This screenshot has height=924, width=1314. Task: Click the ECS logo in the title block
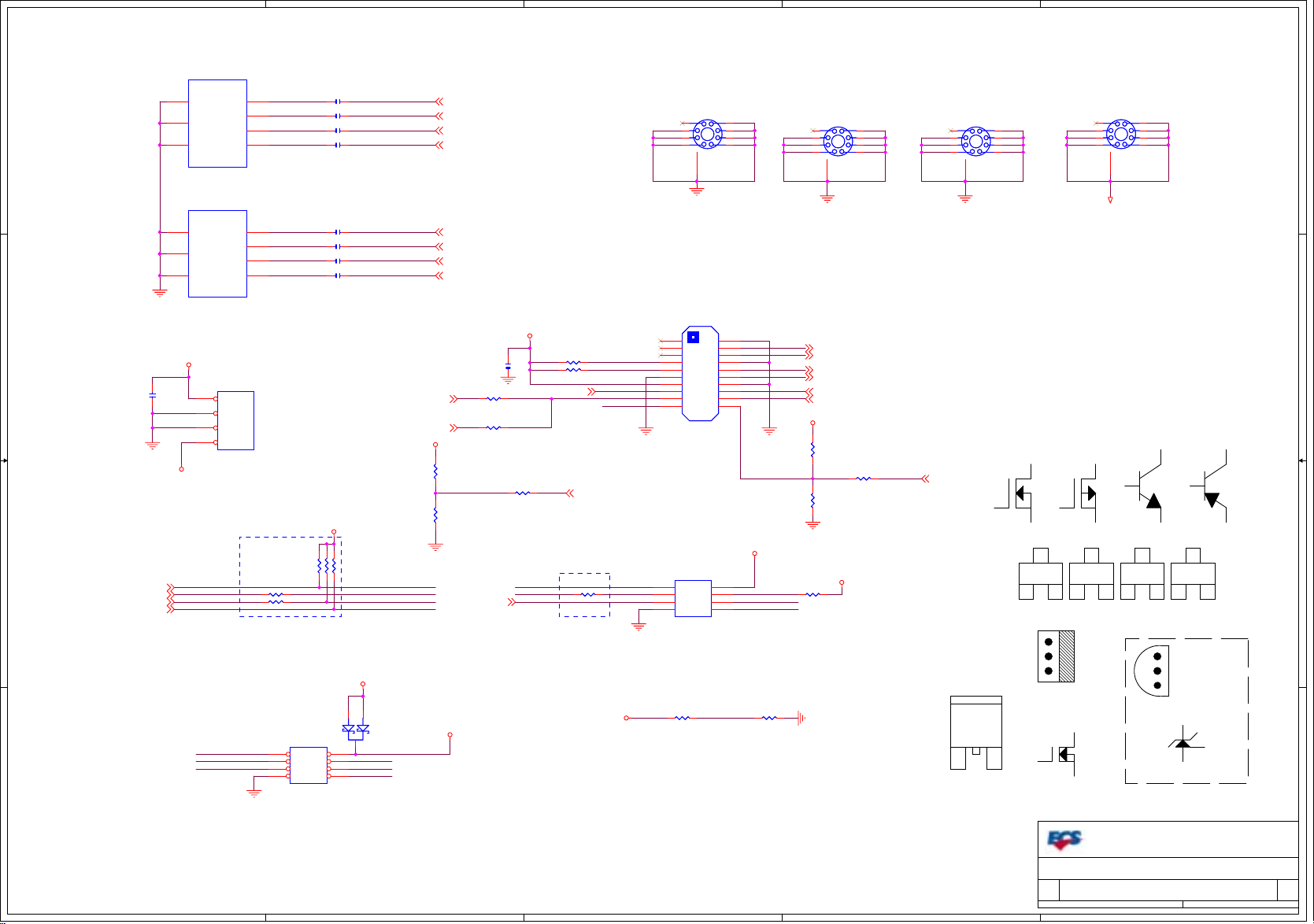1065,840
